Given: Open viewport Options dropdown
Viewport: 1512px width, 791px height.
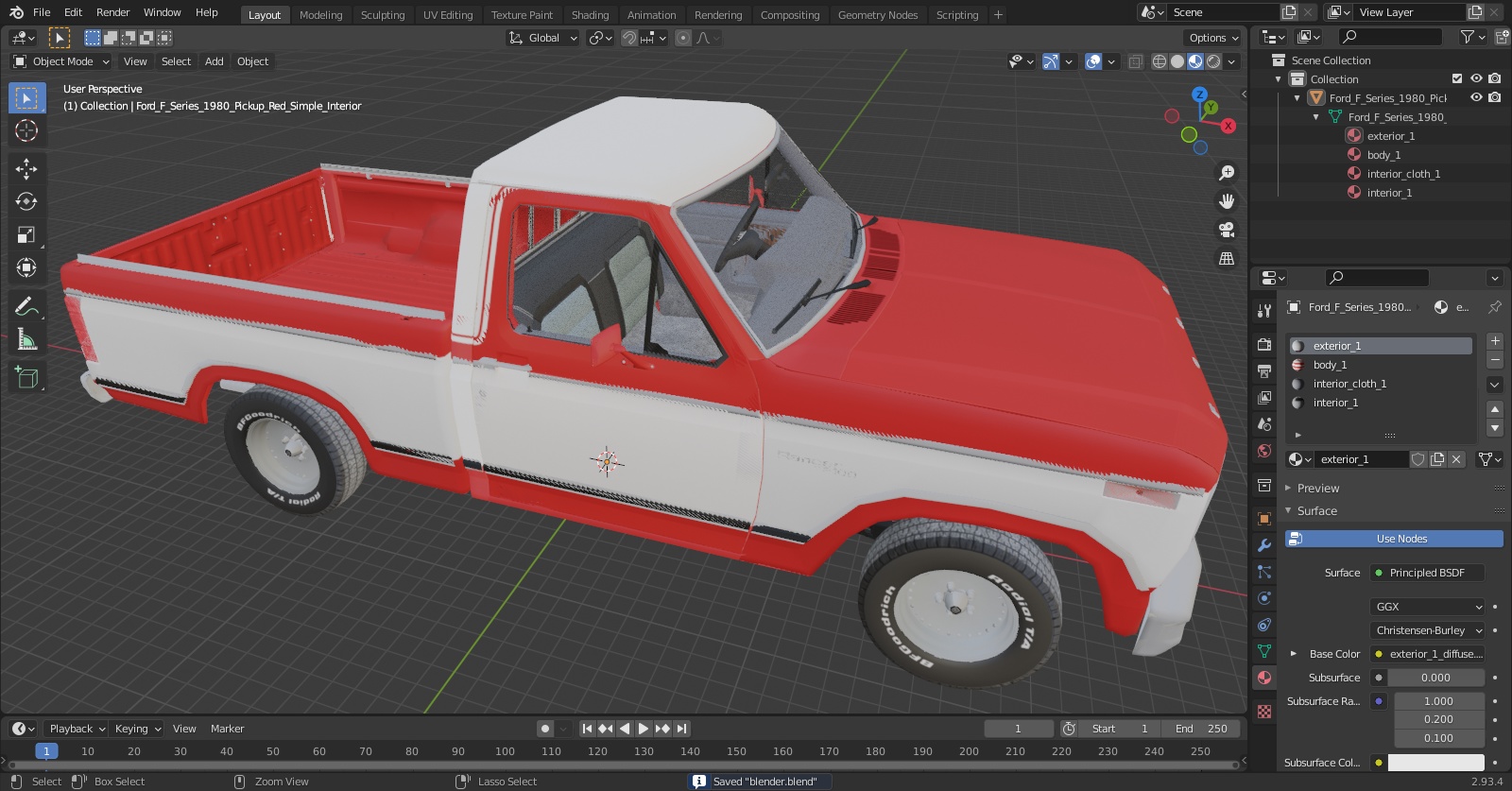Looking at the screenshot, I should pos(1212,38).
